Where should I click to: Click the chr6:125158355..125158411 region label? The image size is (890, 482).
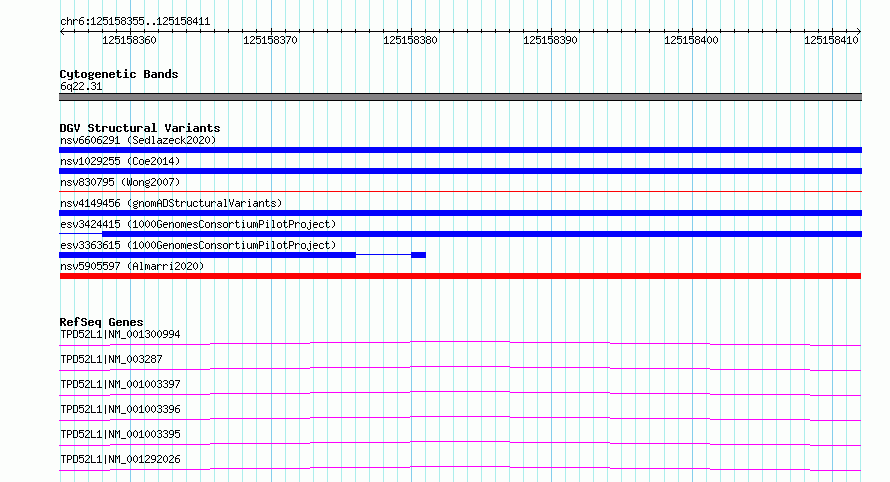pos(135,21)
